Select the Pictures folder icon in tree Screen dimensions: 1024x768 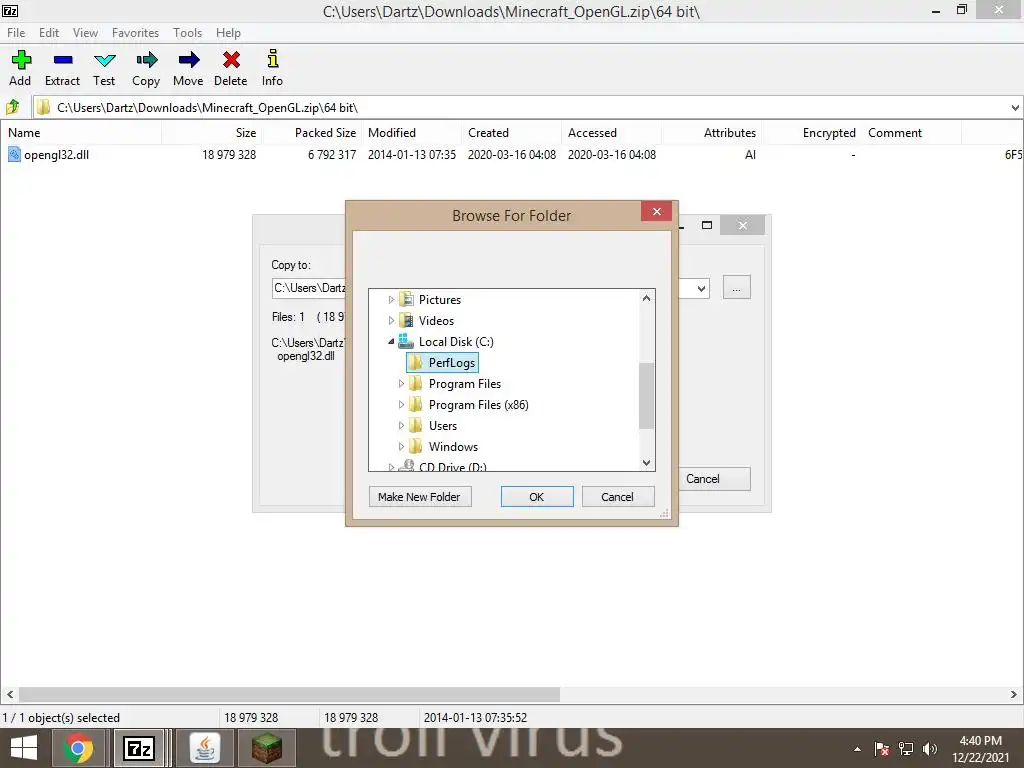(406, 299)
